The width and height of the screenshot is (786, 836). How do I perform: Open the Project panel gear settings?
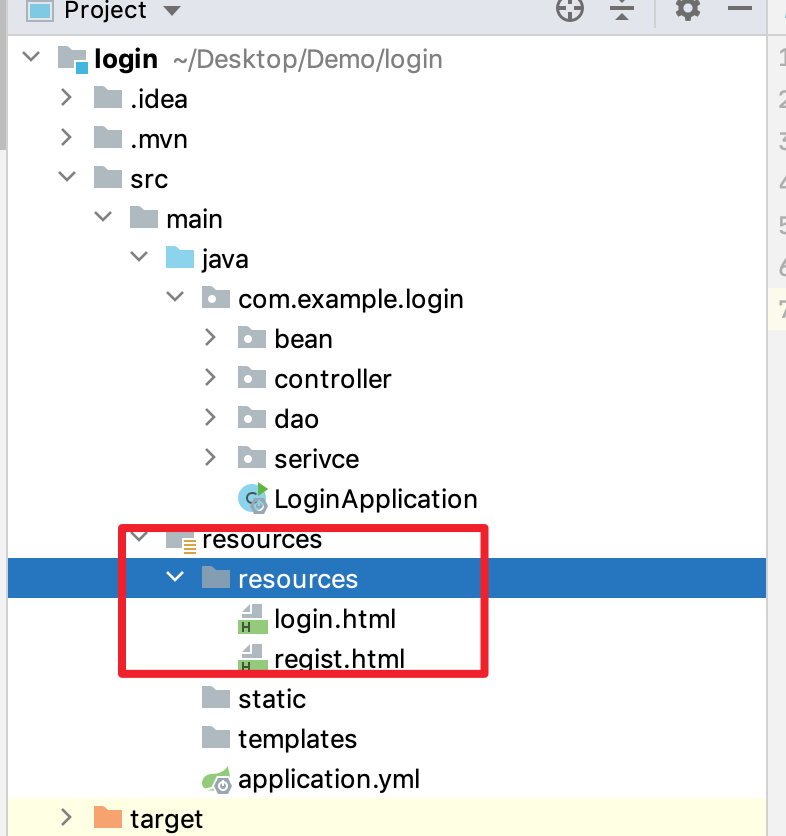(x=688, y=9)
